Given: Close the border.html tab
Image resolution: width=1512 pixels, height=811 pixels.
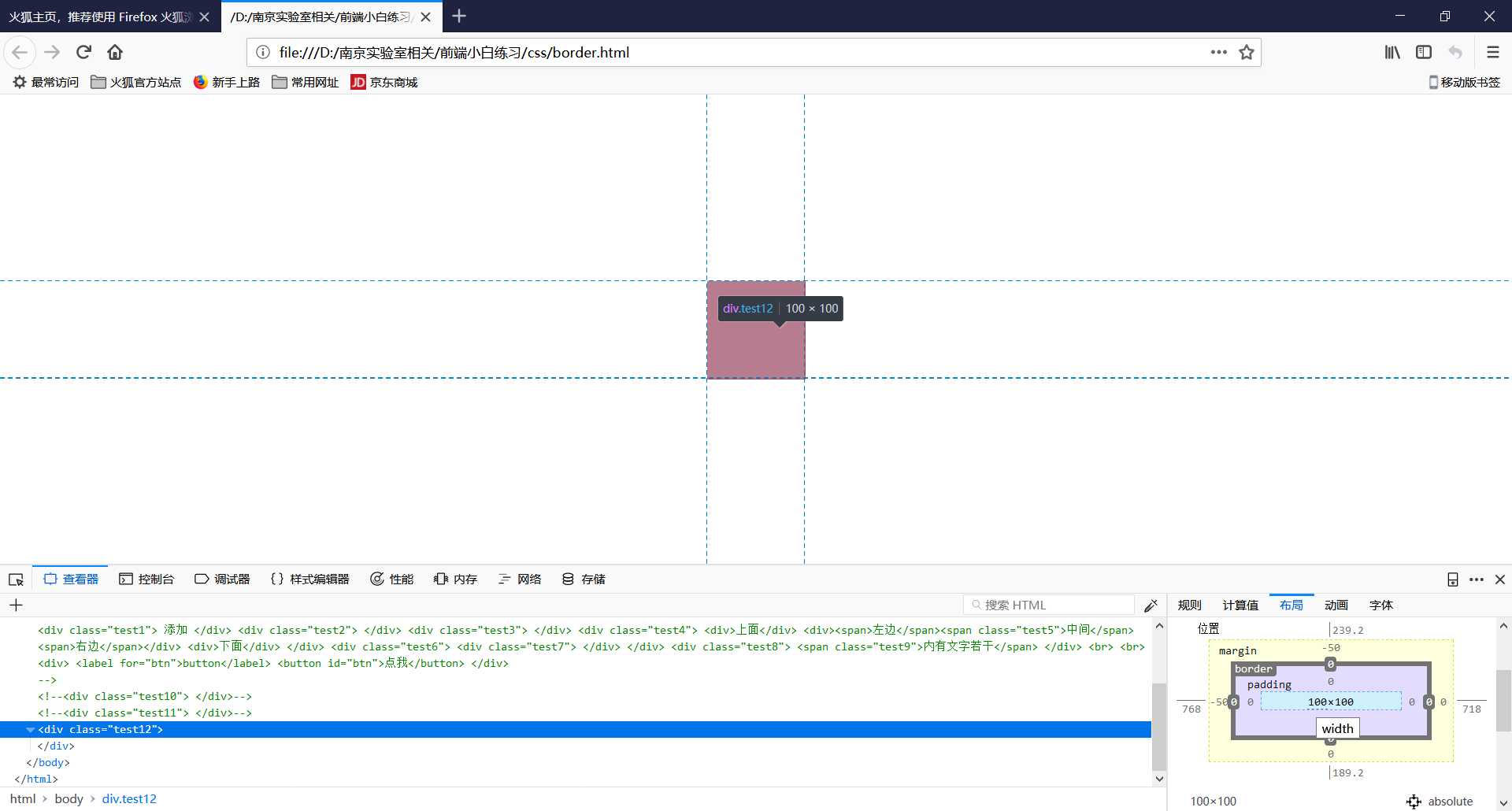Looking at the screenshot, I should [x=425, y=17].
